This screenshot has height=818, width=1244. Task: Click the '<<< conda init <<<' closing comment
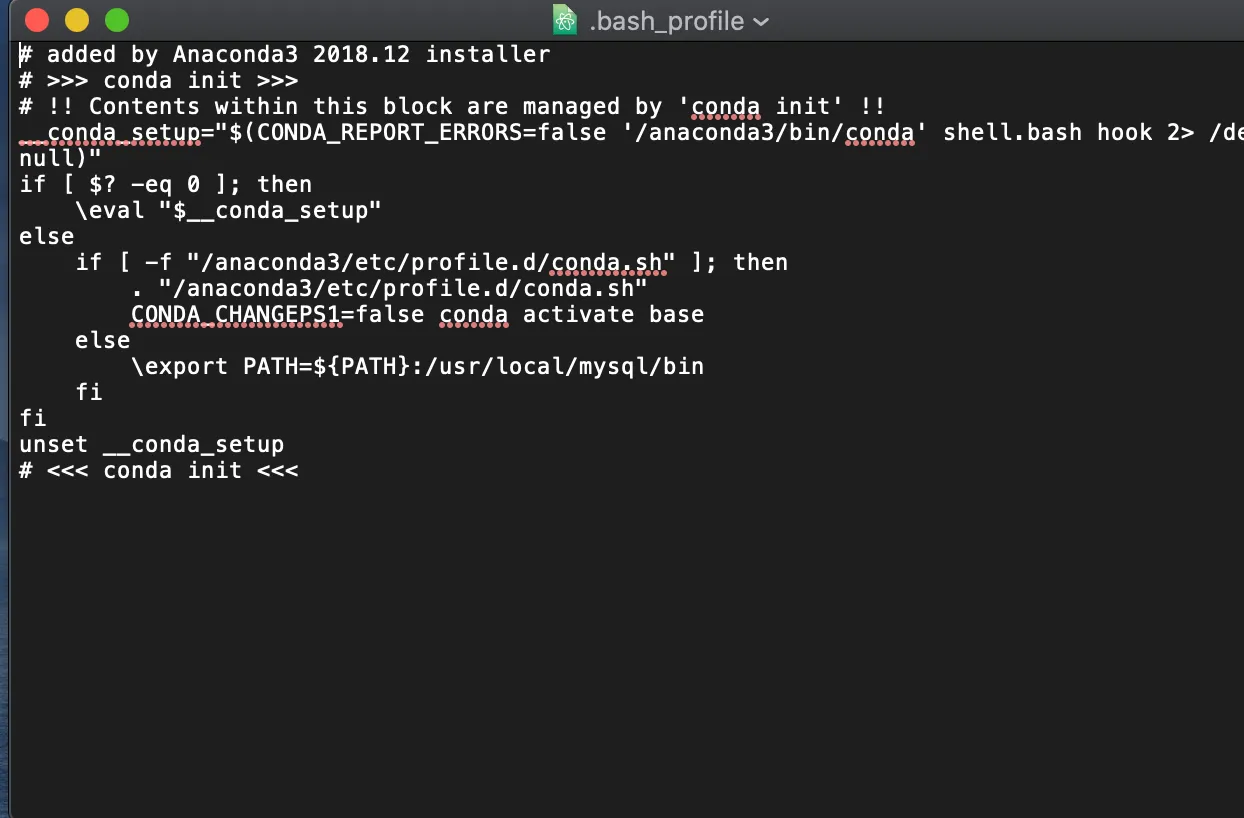point(172,470)
